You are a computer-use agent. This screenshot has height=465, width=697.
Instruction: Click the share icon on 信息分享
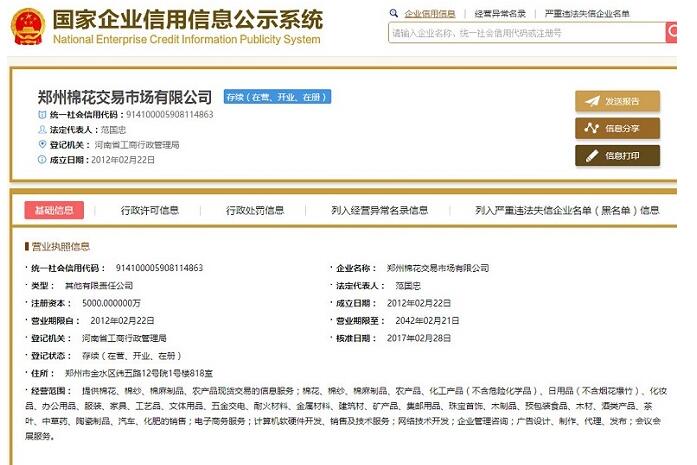(x=592, y=128)
